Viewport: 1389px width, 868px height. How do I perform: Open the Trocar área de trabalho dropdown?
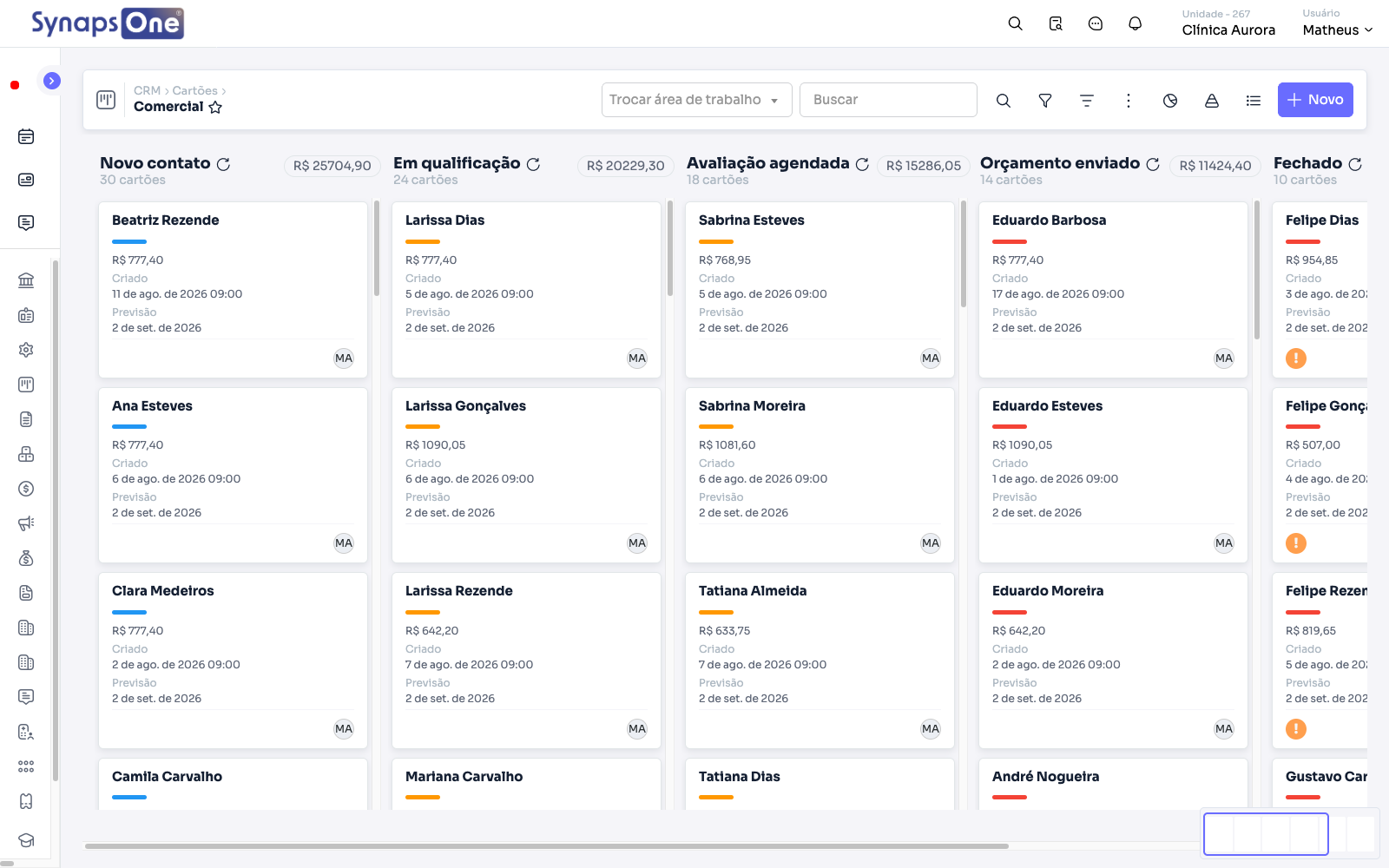[x=696, y=100]
